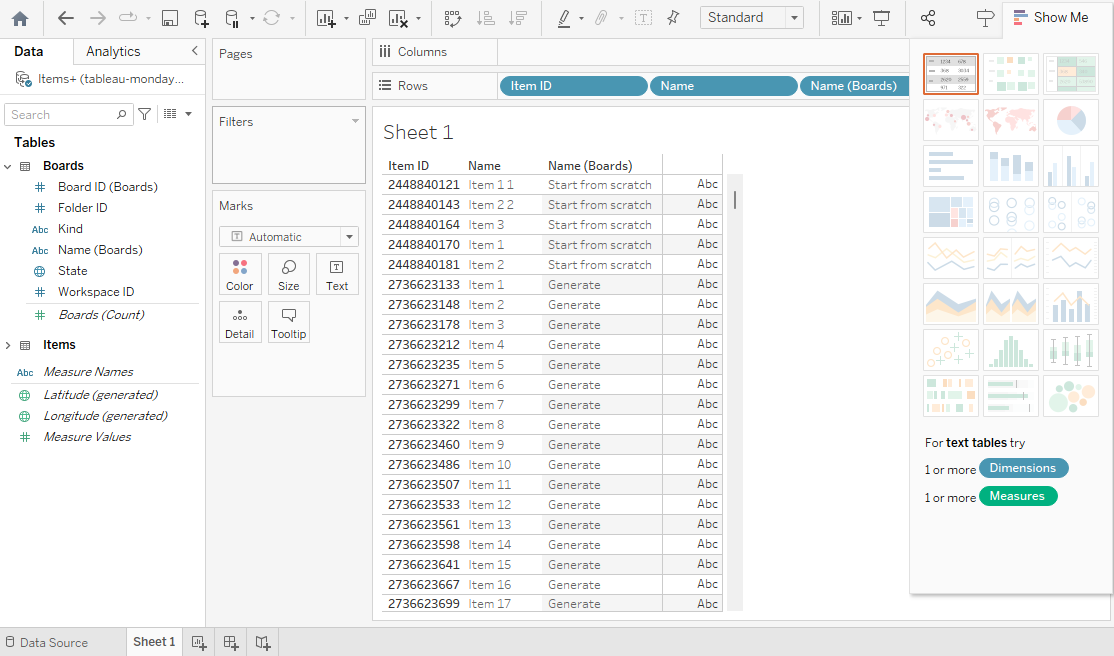Viewport: 1114px width, 656px height.
Task: Toggle mark labels in the toolbar
Action: [x=644, y=18]
